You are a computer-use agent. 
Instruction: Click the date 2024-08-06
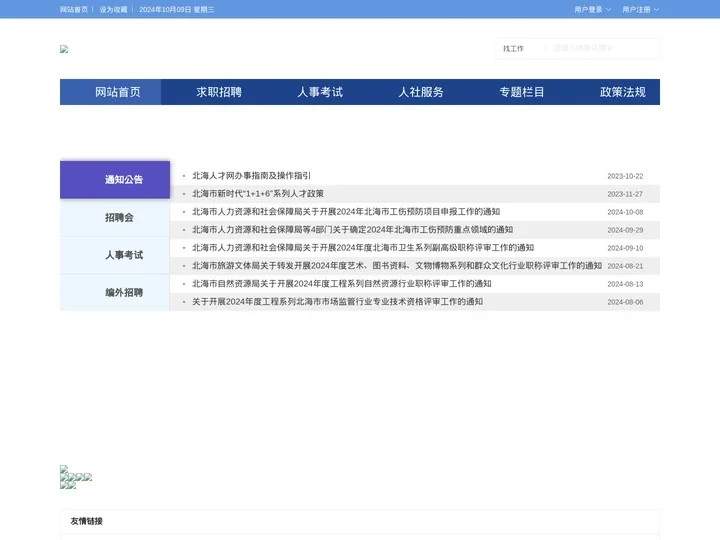tap(625, 302)
